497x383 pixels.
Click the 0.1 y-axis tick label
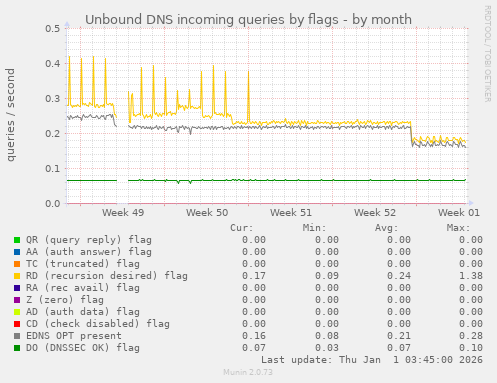53,169
